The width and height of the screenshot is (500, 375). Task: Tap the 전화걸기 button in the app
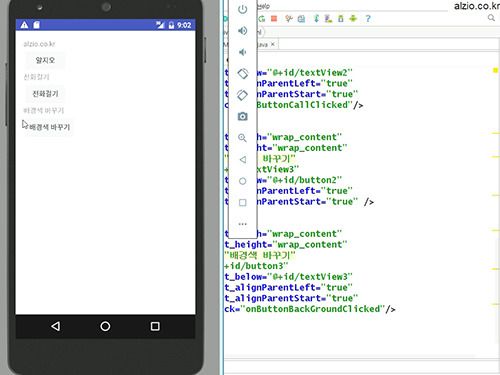(45, 94)
